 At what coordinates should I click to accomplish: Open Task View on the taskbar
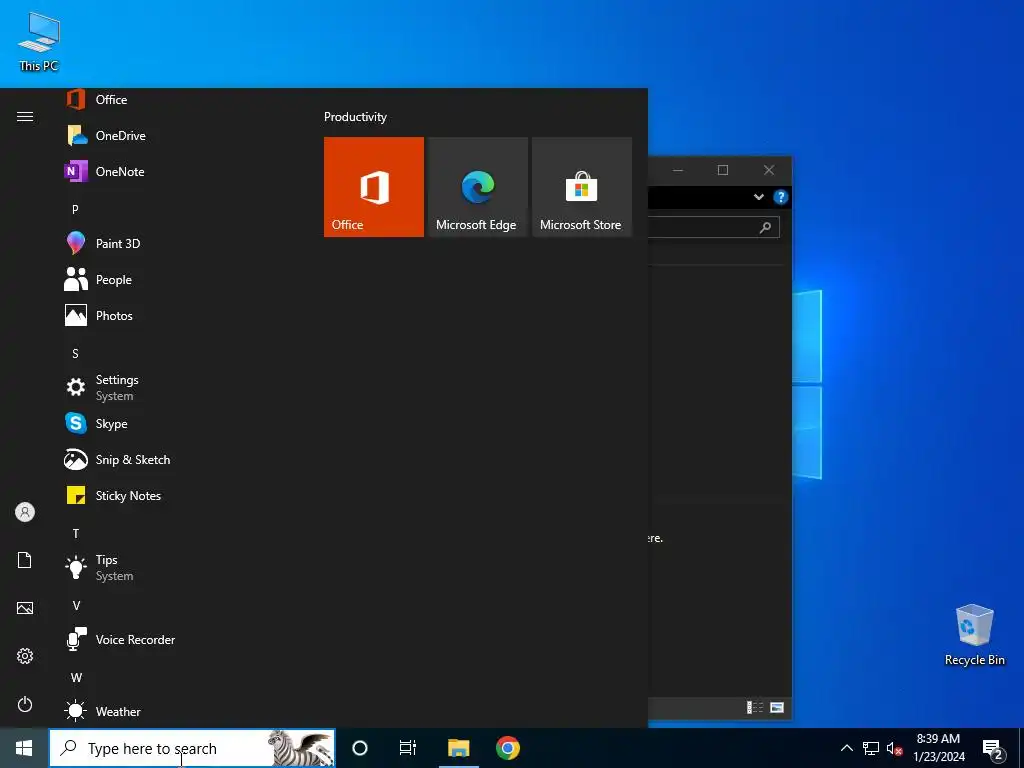[x=408, y=748]
